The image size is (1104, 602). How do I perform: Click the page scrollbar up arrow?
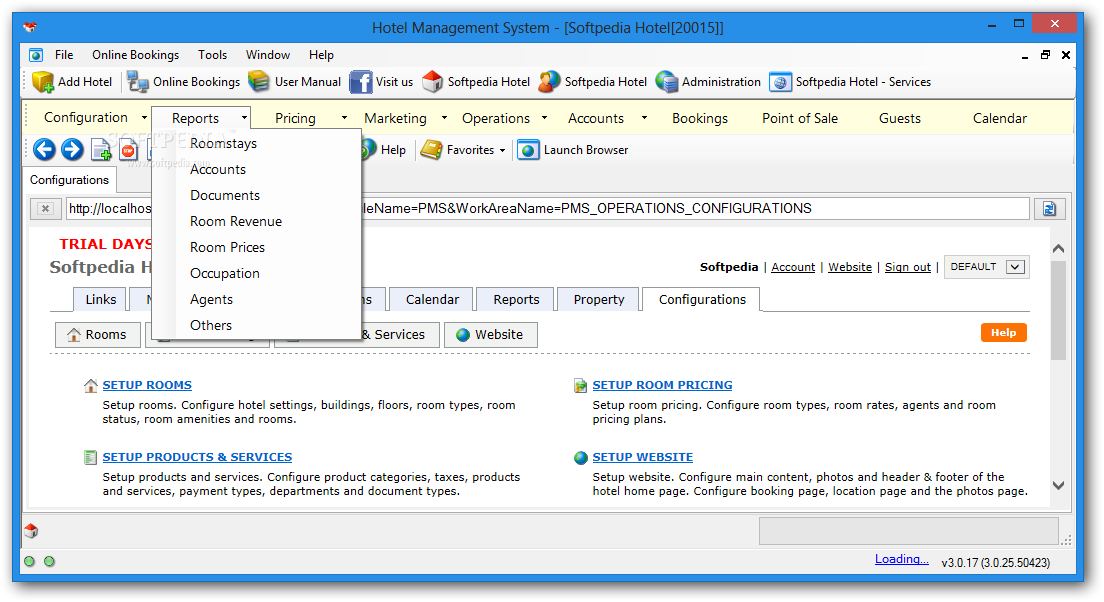coord(1058,249)
